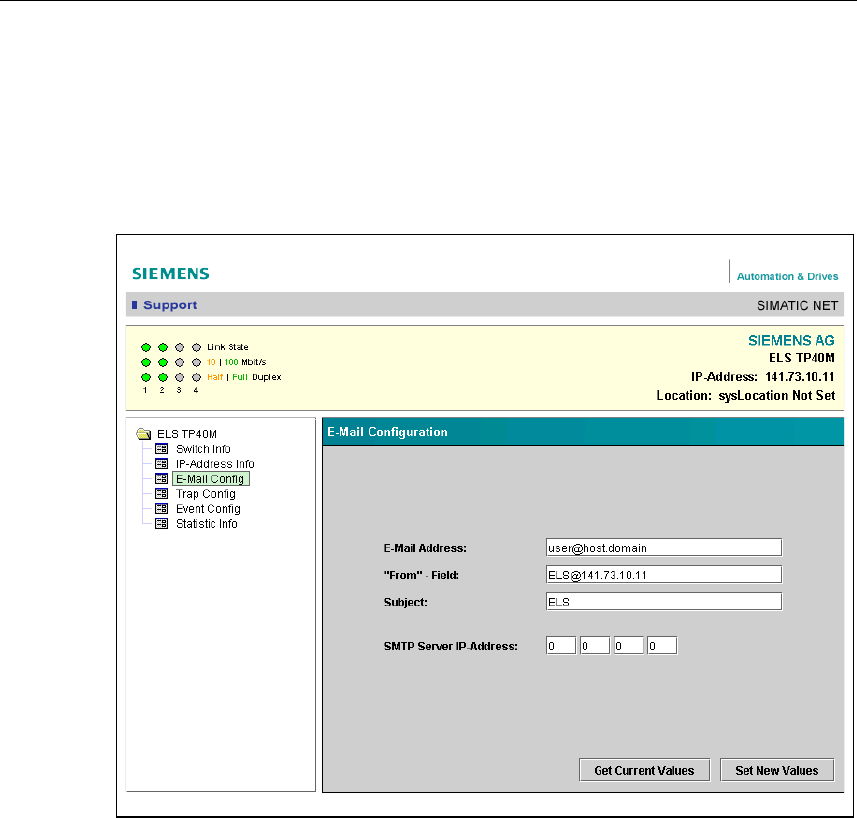Click the SIMATIC NET text

(797, 305)
